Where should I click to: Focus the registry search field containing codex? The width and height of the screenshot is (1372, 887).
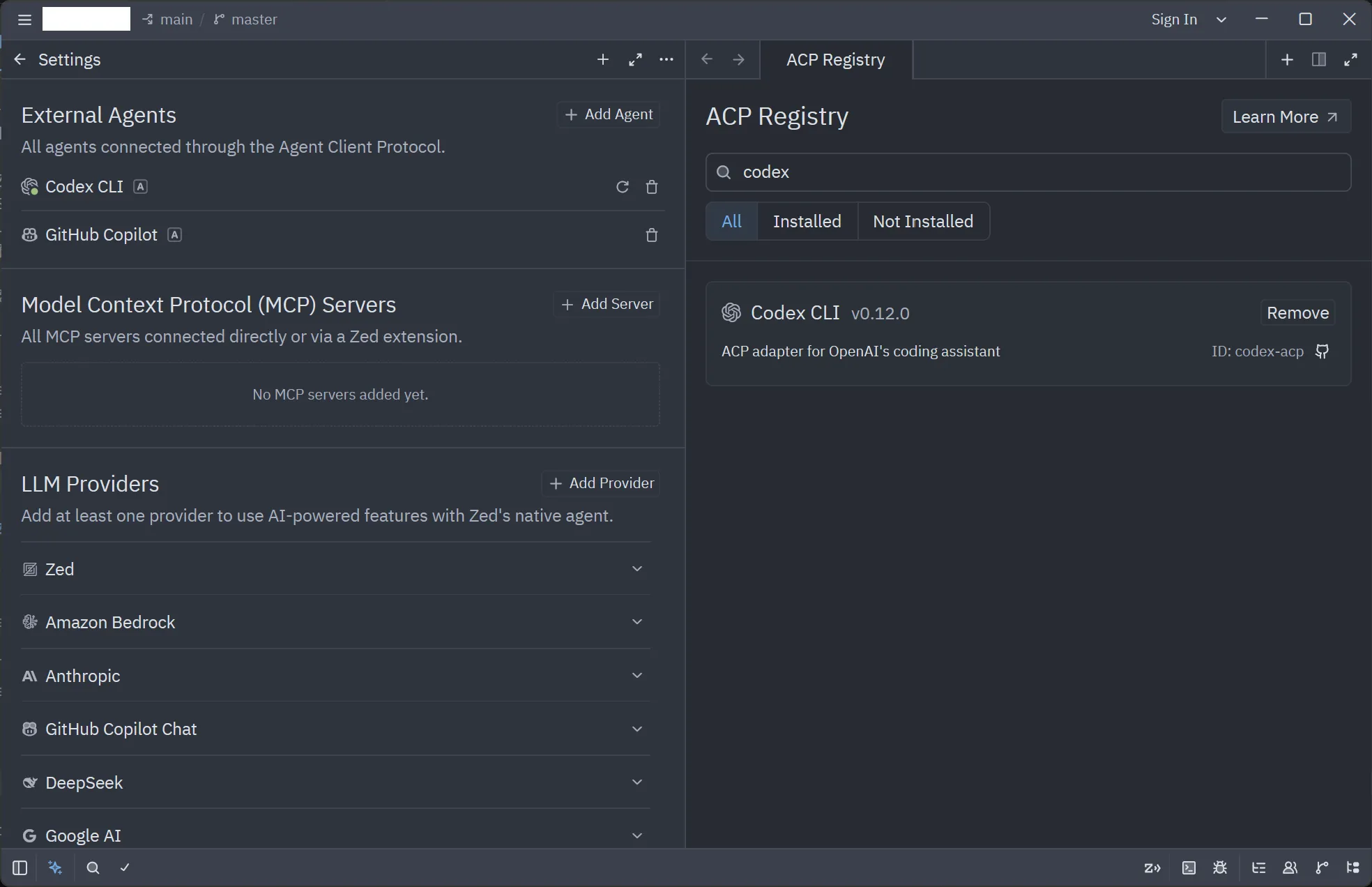[1028, 172]
